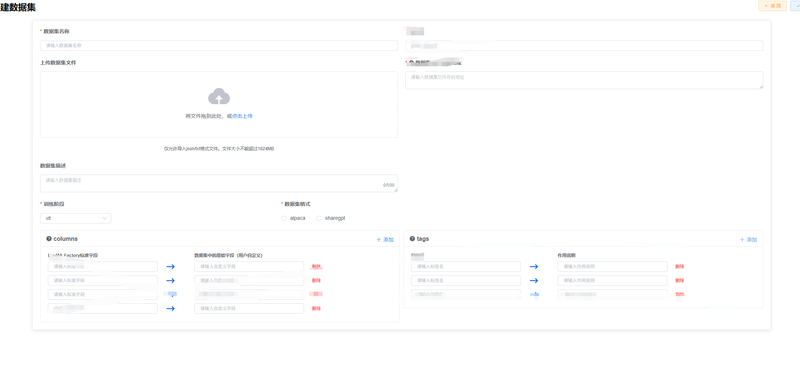
Task: Click the arrow icon in first tags row
Action: pyautogui.click(x=534, y=266)
